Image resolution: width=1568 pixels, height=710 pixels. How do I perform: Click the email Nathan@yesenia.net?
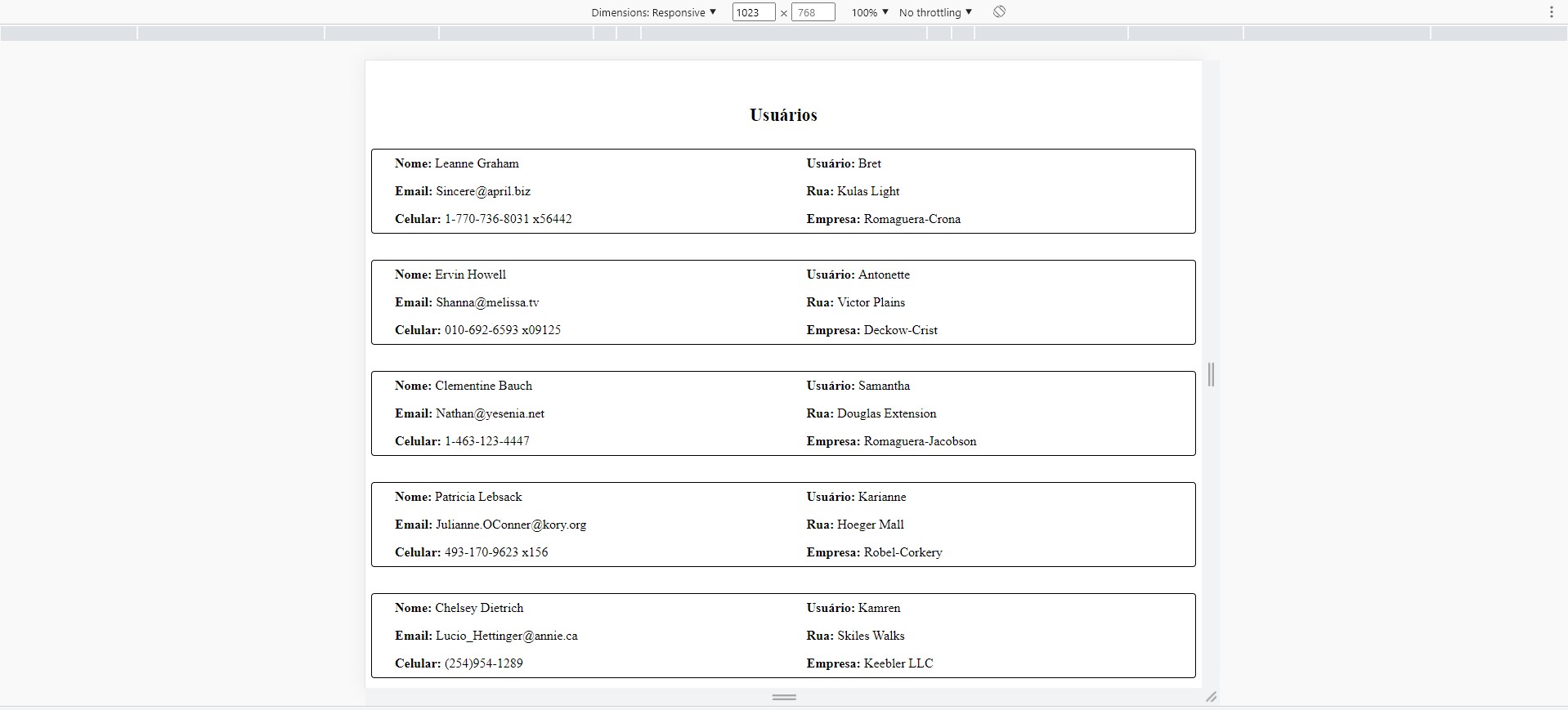[490, 413]
